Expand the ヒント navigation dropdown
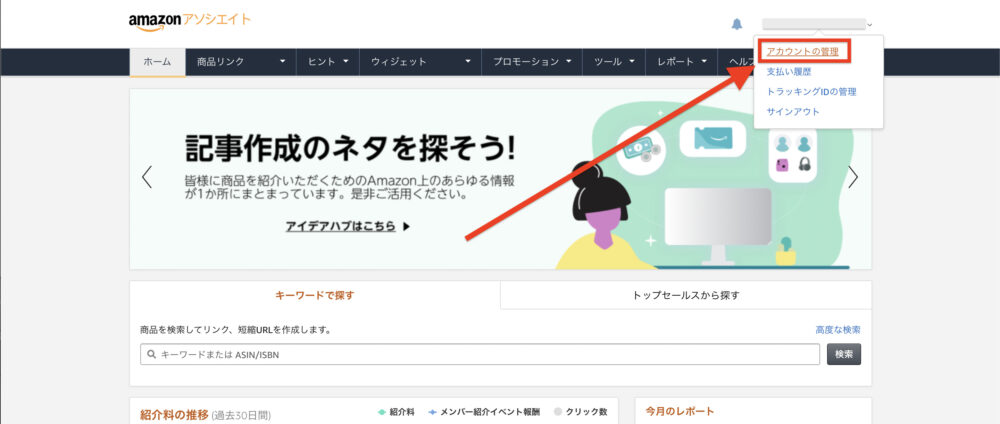The image size is (1000, 424). click(328, 62)
